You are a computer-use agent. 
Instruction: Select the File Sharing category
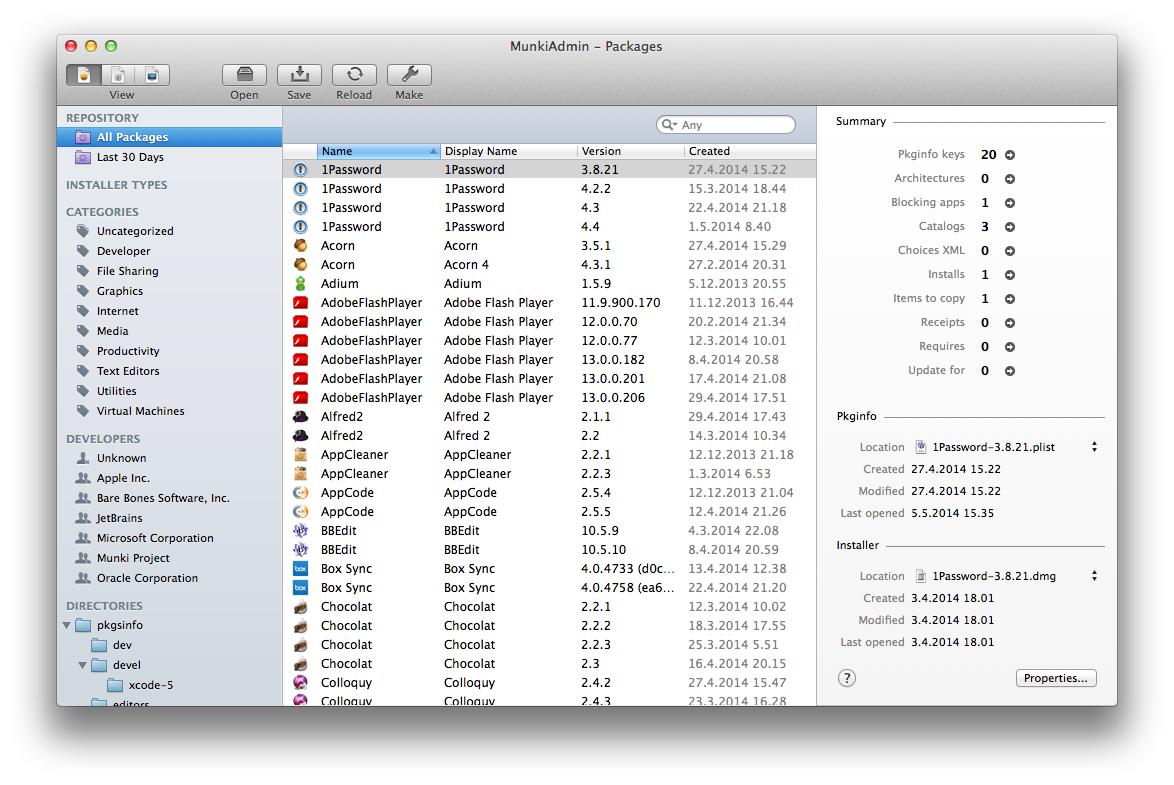tap(169, 271)
